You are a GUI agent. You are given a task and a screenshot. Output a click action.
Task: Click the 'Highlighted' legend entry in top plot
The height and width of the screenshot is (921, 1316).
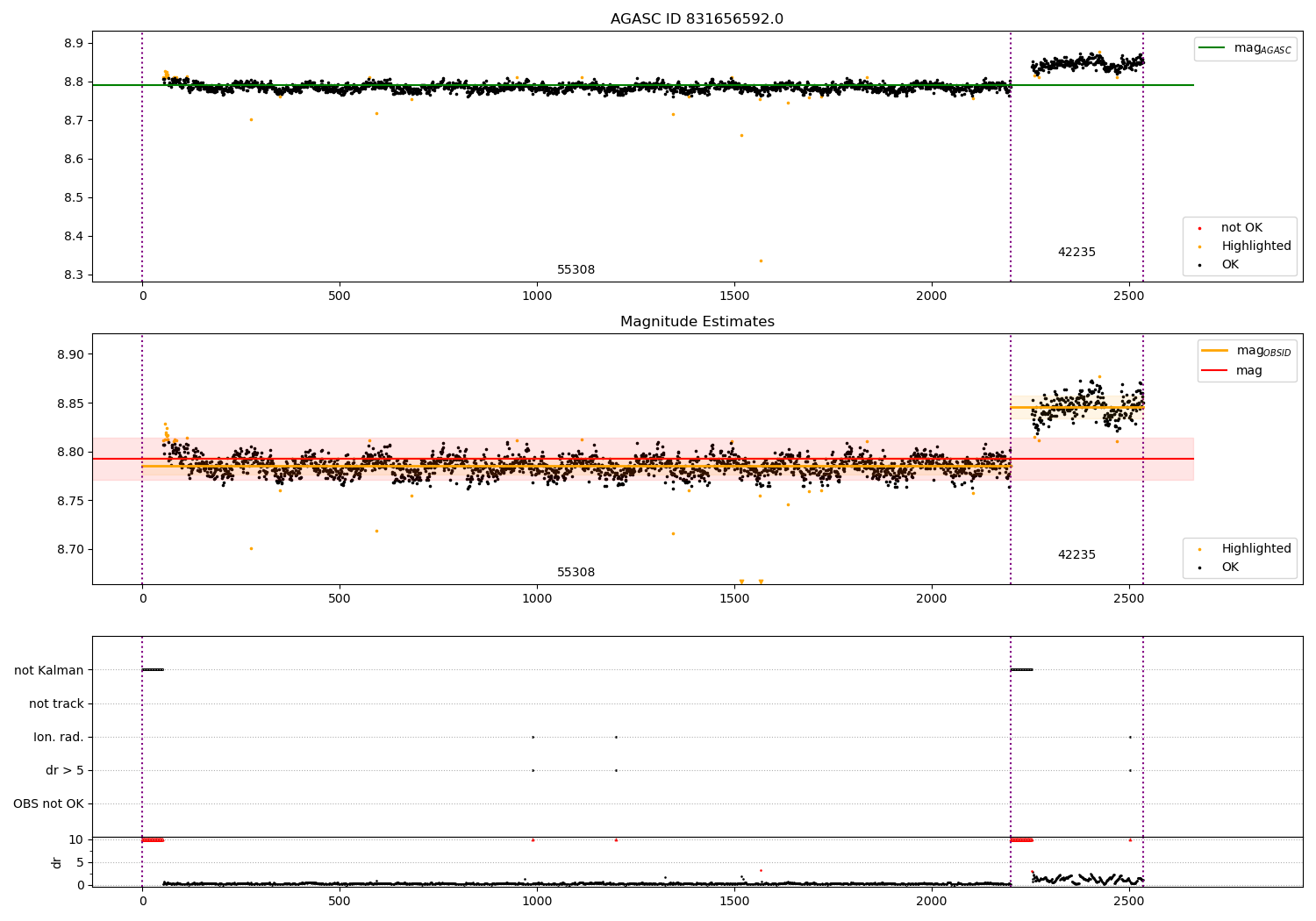coord(1255,246)
